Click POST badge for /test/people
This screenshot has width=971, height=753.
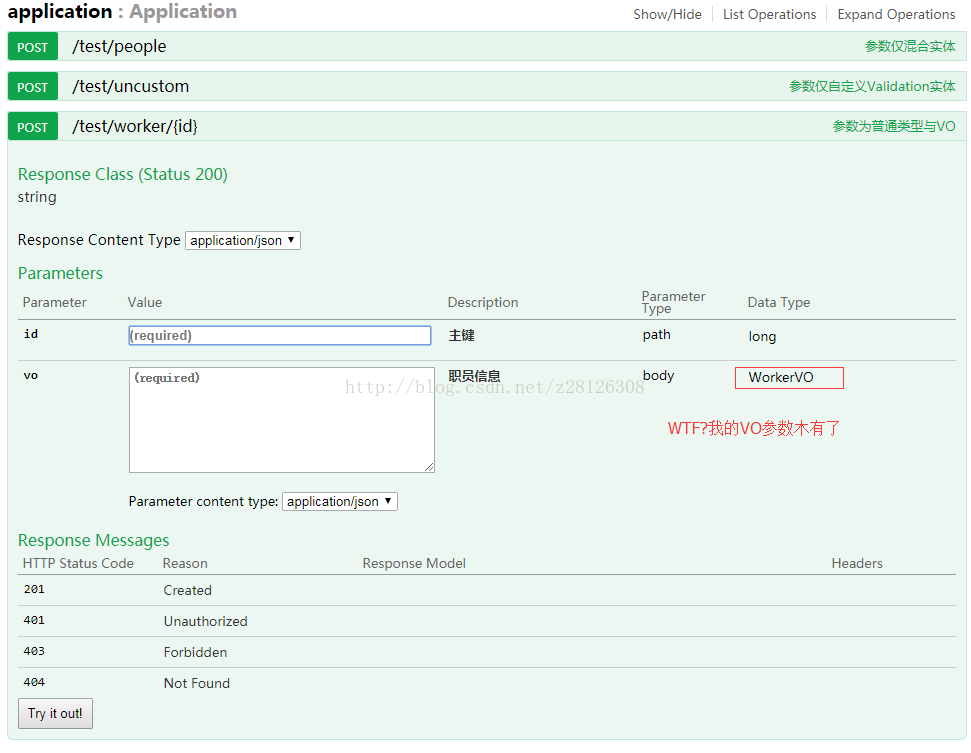pos(33,47)
